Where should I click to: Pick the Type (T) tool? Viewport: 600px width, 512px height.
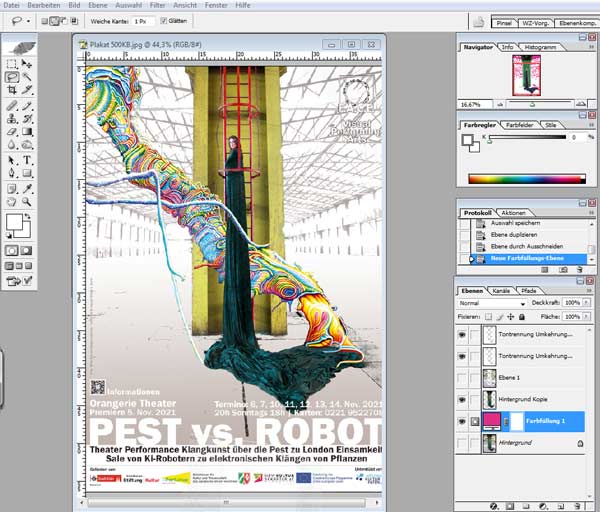click(27, 160)
